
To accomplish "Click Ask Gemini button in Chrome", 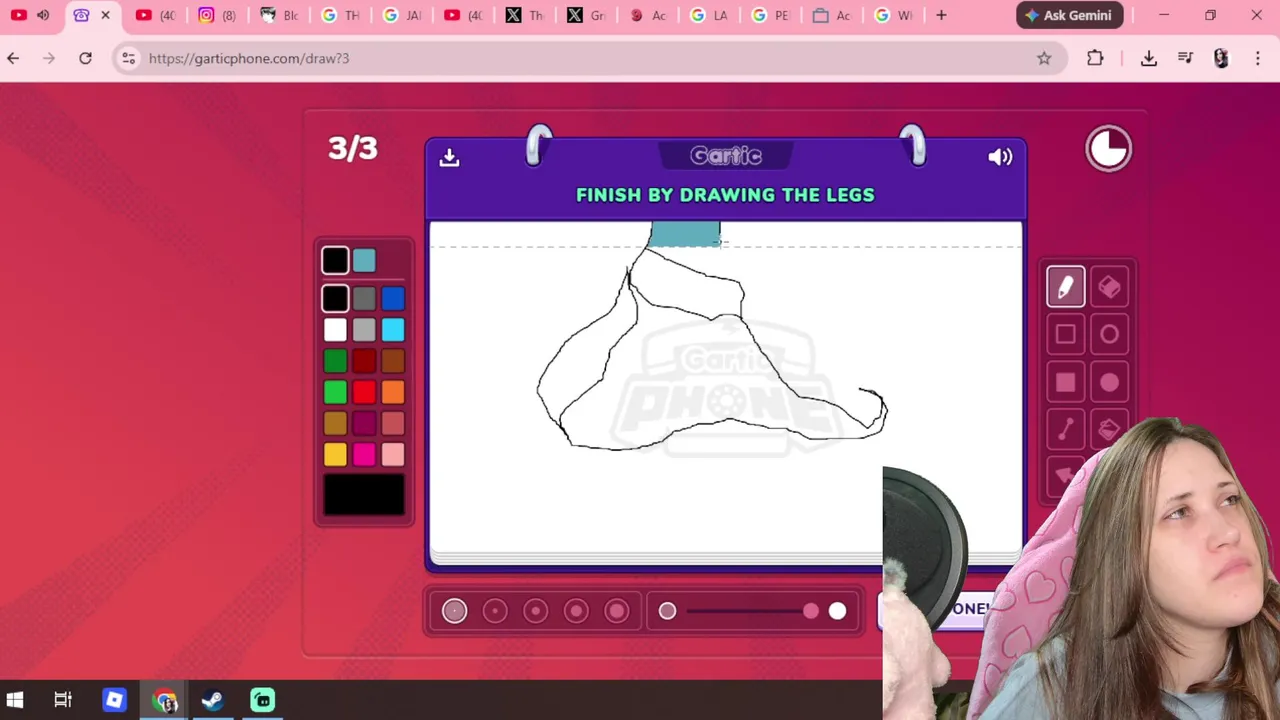I will [1070, 15].
